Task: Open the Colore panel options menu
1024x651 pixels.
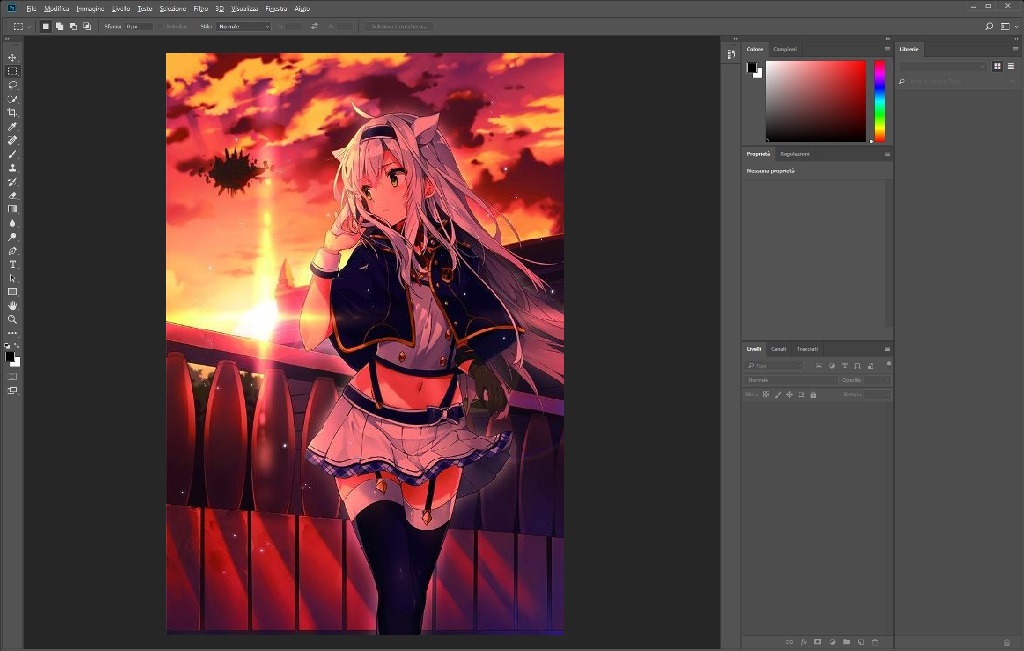Action: 887,49
